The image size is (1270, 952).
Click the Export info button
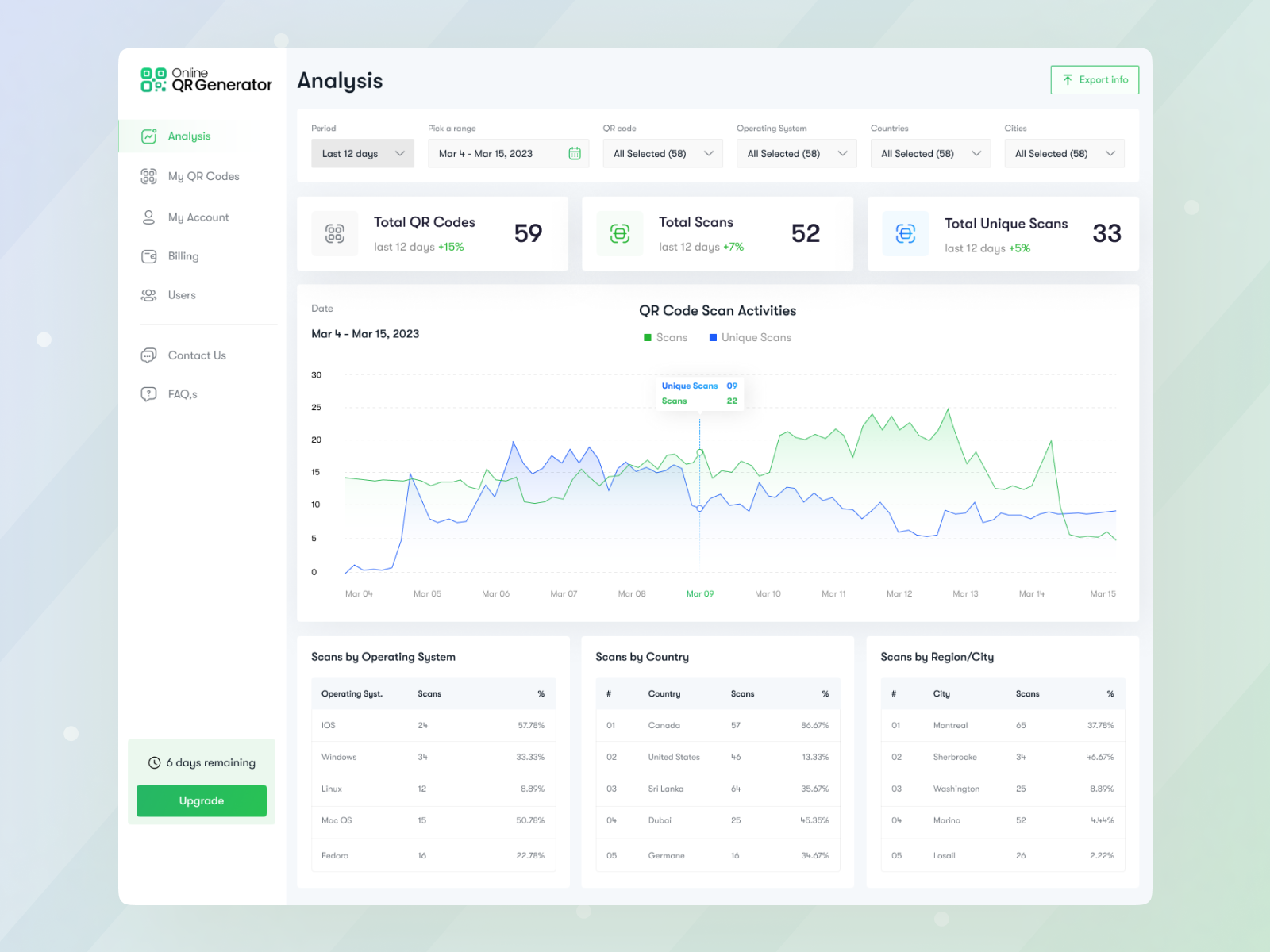(x=1095, y=79)
